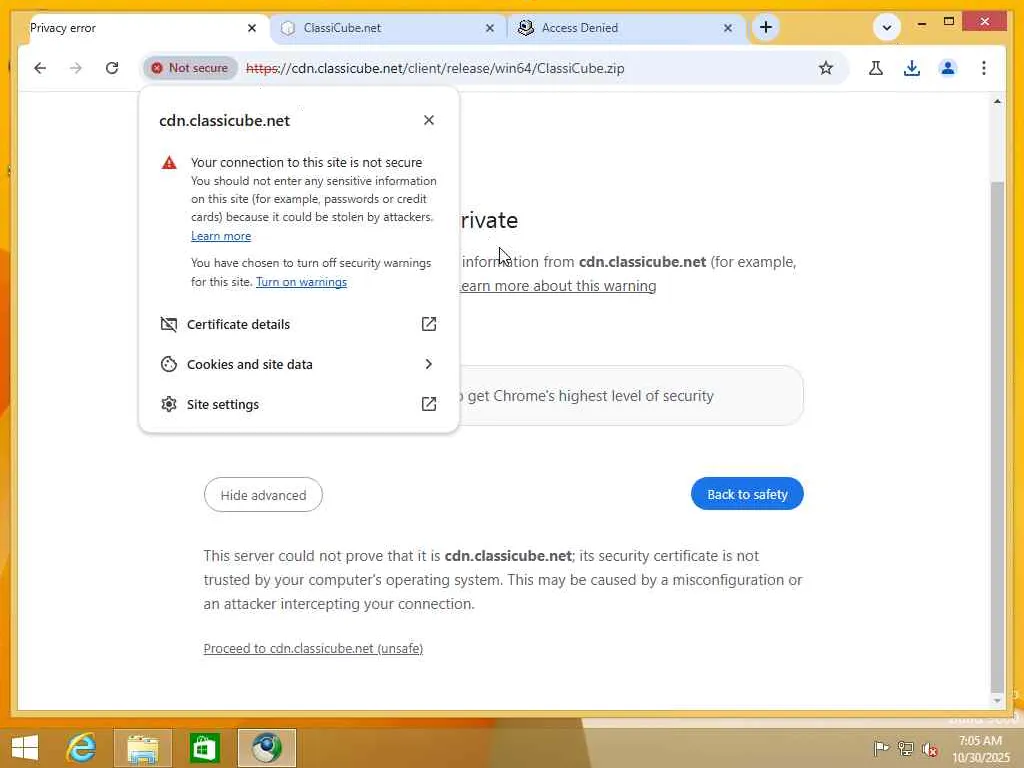Open the downloads tray icon
Screen dimensions: 1024x768
[912, 68]
